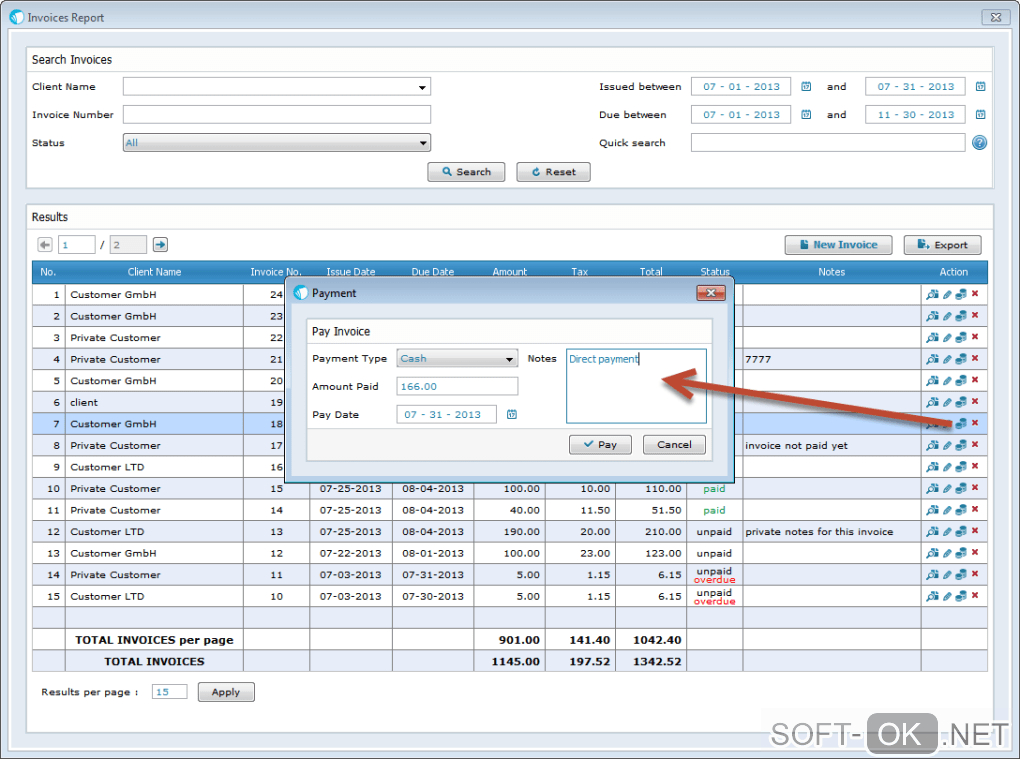Focus the Invoice Number field
The image size is (1020, 759).
276,114
